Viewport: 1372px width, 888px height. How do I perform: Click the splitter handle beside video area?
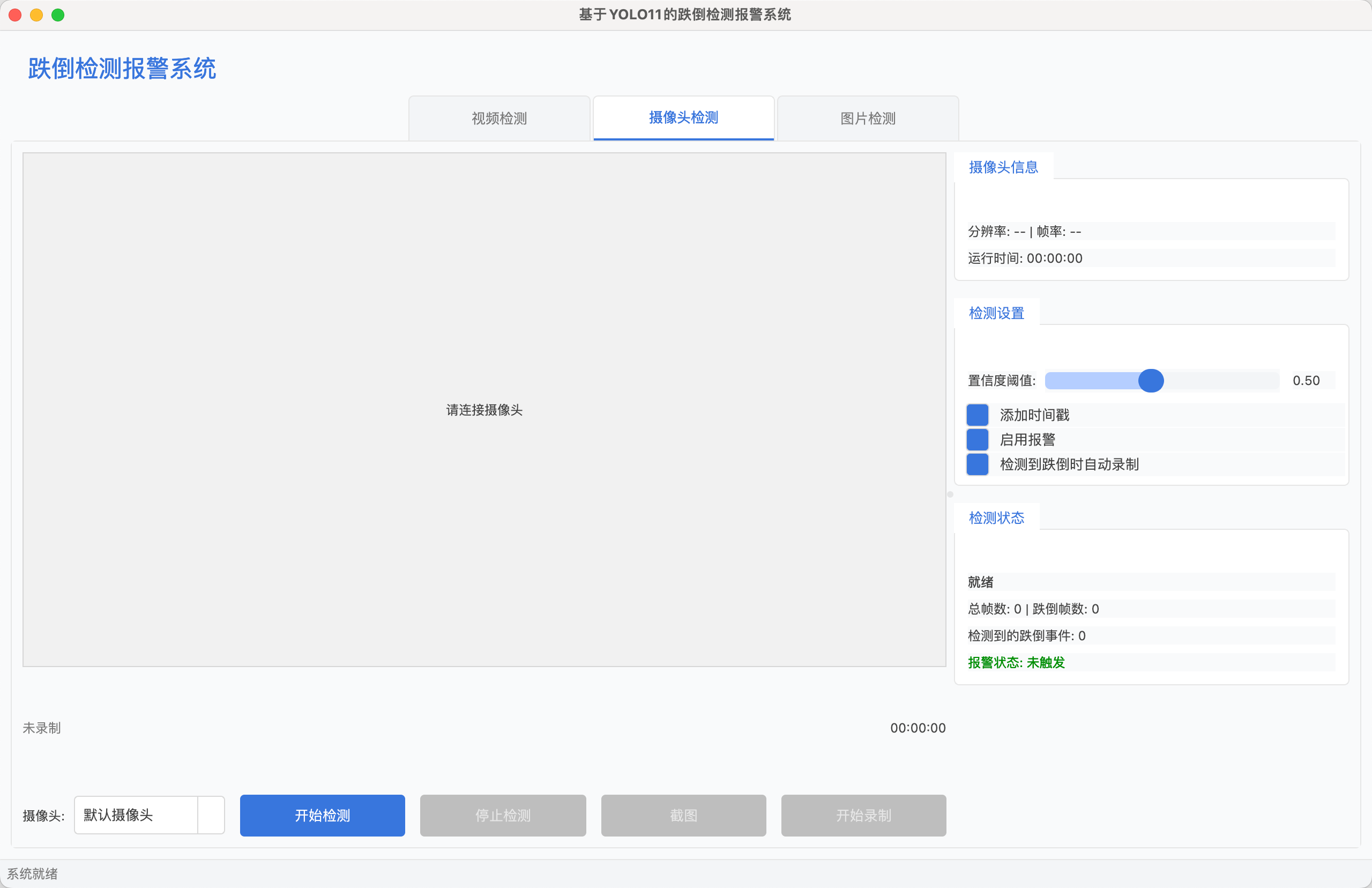(x=950, y=494)
